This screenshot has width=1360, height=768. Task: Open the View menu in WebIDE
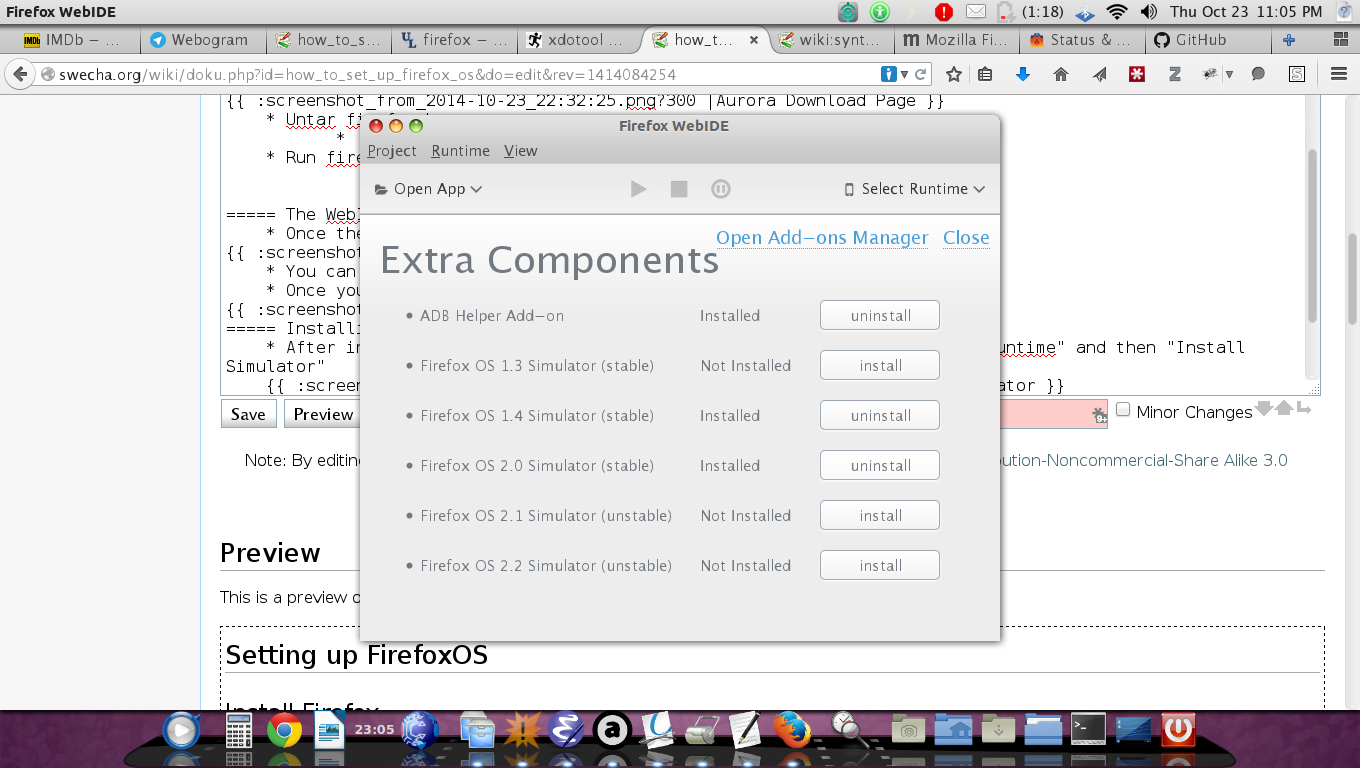[521, 151]
